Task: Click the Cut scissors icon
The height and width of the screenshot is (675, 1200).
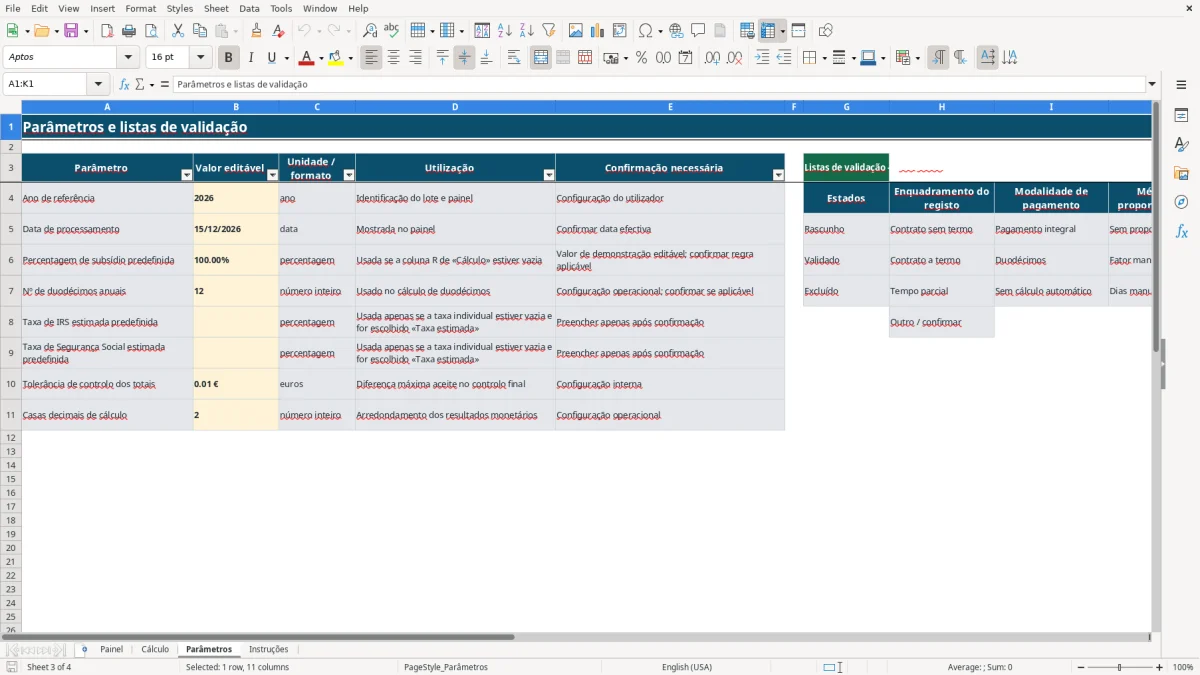Action: [178, 31]
